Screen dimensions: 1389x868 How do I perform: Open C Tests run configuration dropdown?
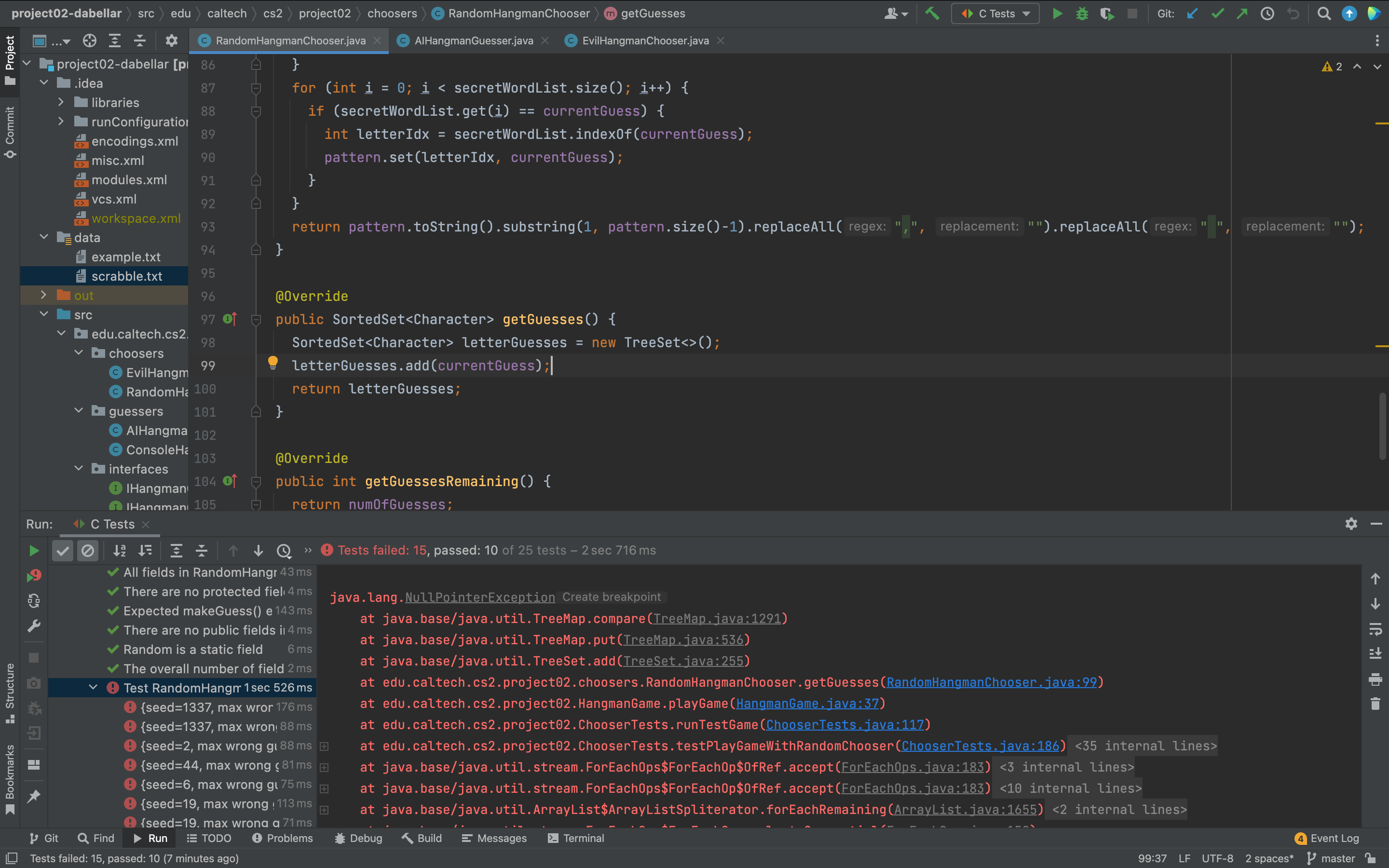(x=994, y=13)
